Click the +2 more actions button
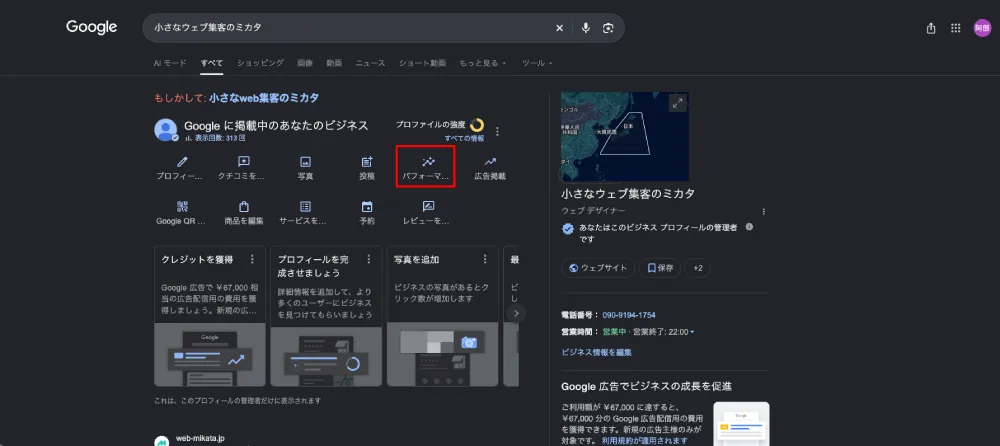Viewport: 1000px width, 446px height. click(x=698, y=268)
